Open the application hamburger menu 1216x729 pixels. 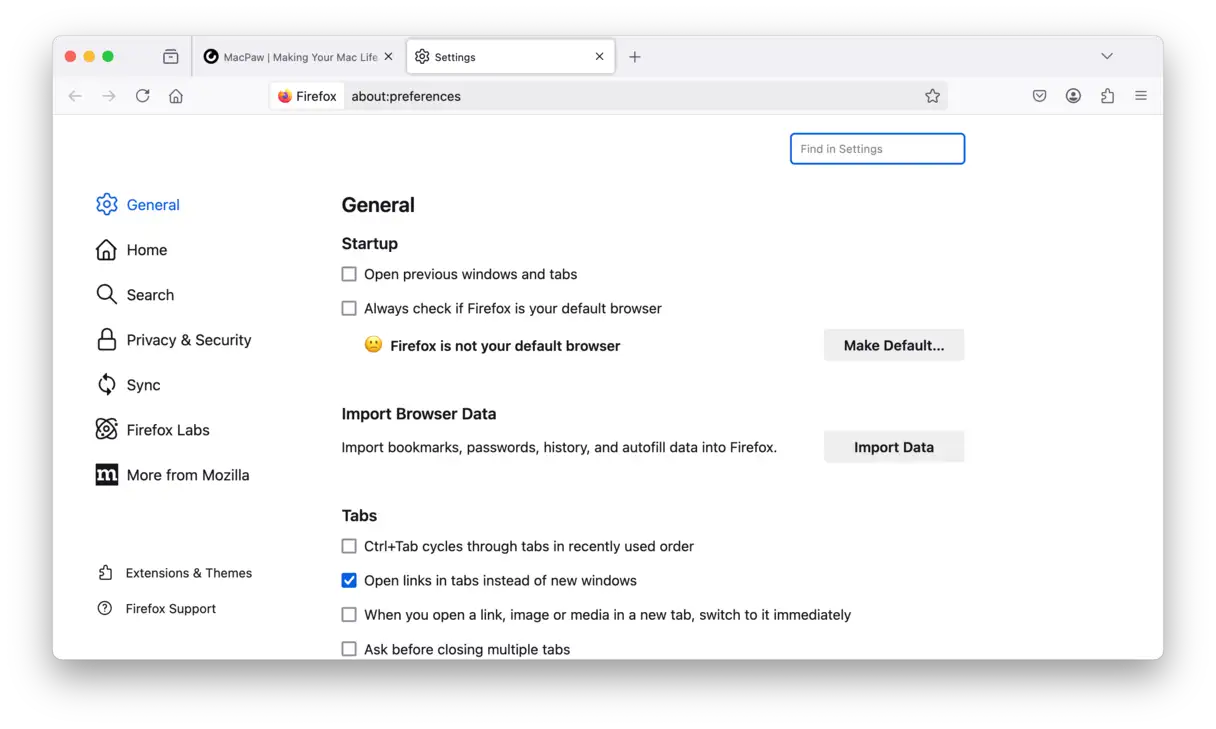[1141, 96]
